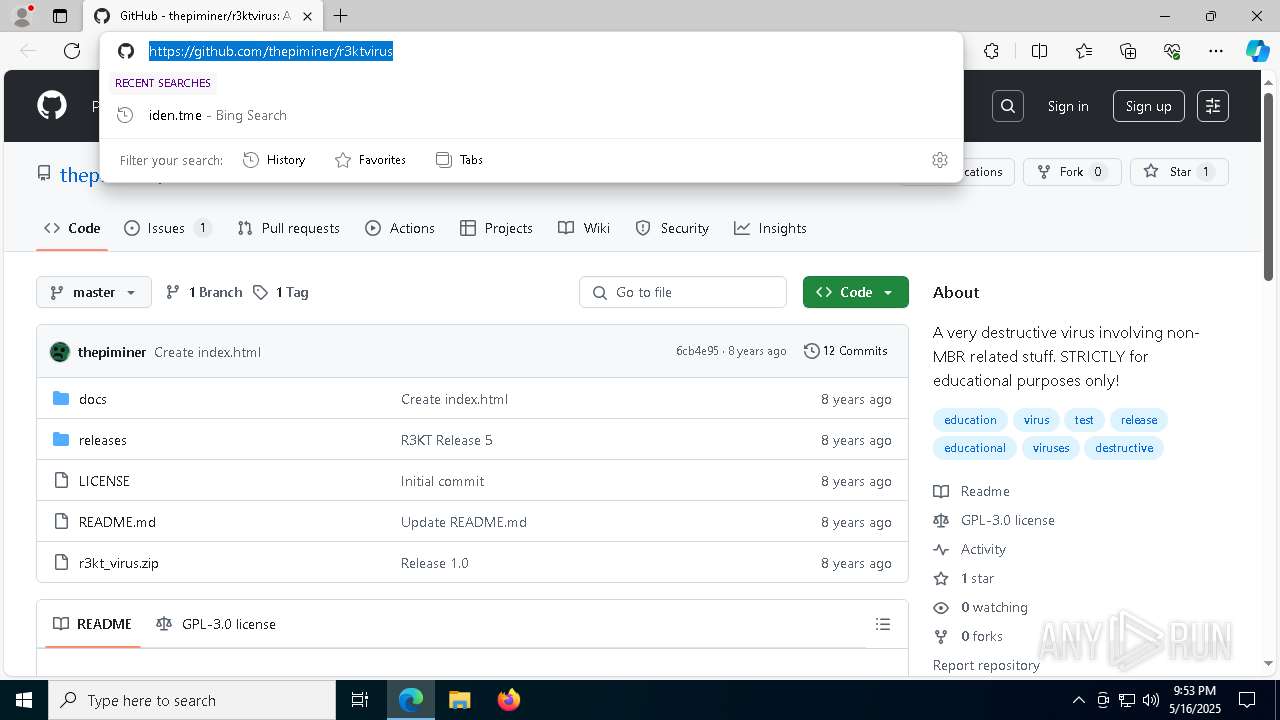The image size is (1280, 720).
Task: Open the tab actions menu icon
Action: [60, 16]
